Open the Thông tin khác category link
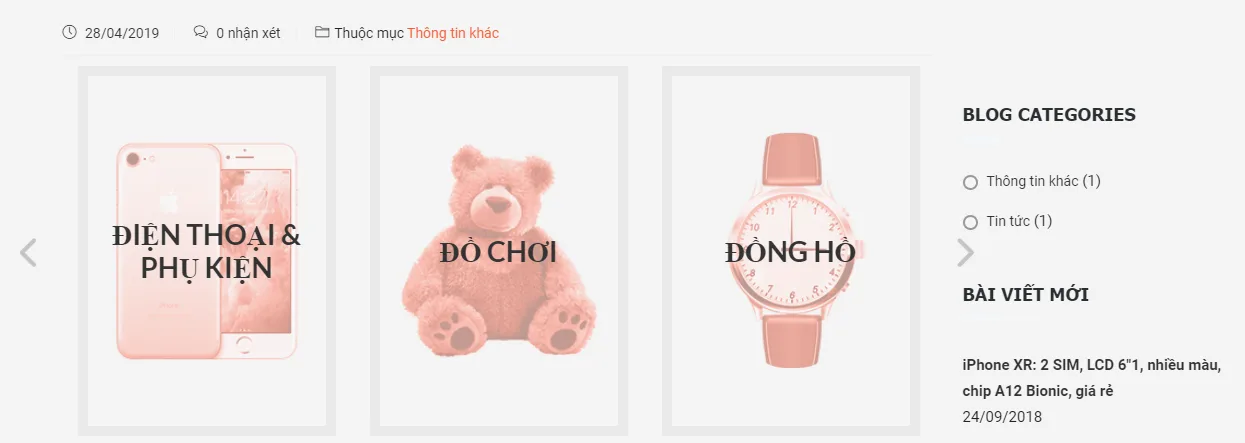This screenshot has height=443, width=1245. click(x=453, y=33)
